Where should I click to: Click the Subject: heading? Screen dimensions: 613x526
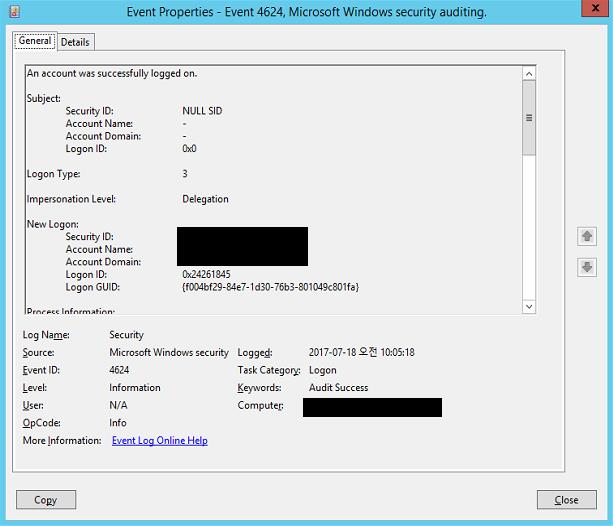coord(43,99)
